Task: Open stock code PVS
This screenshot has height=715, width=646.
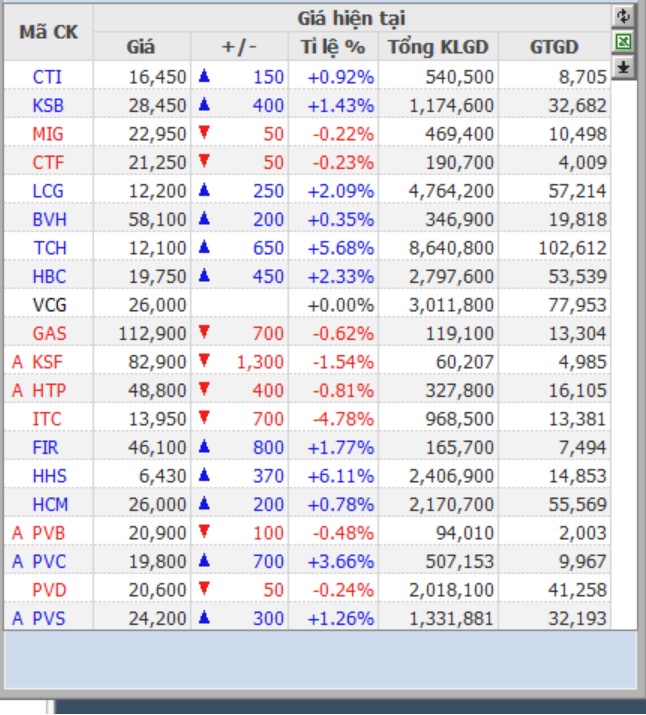Action: (x=49, y=618)
